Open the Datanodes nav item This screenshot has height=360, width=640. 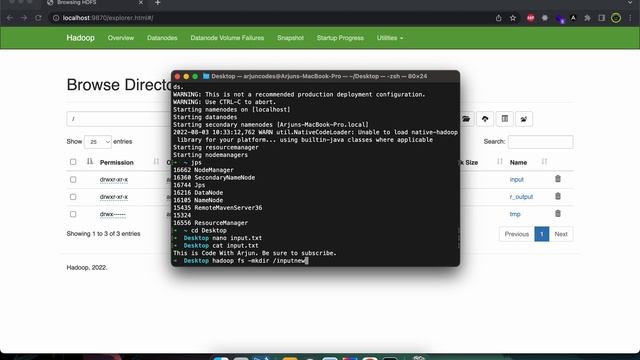162,38
